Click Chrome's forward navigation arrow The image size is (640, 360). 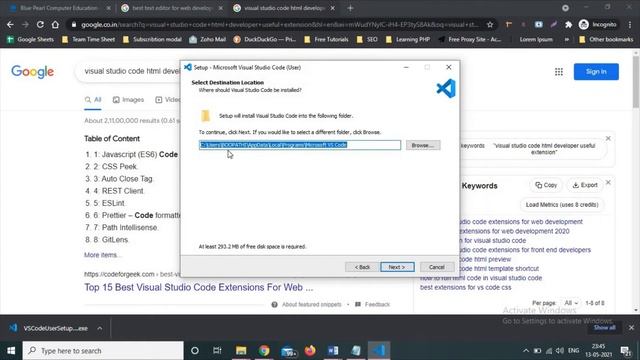[x=25, y=24]
